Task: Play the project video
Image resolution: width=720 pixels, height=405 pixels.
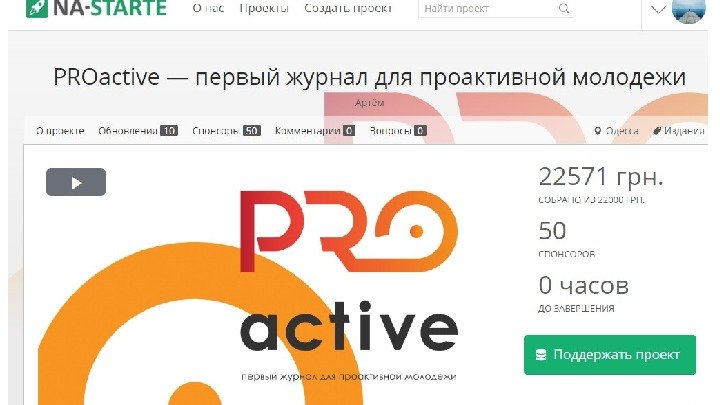Action: tap(76, 182)
